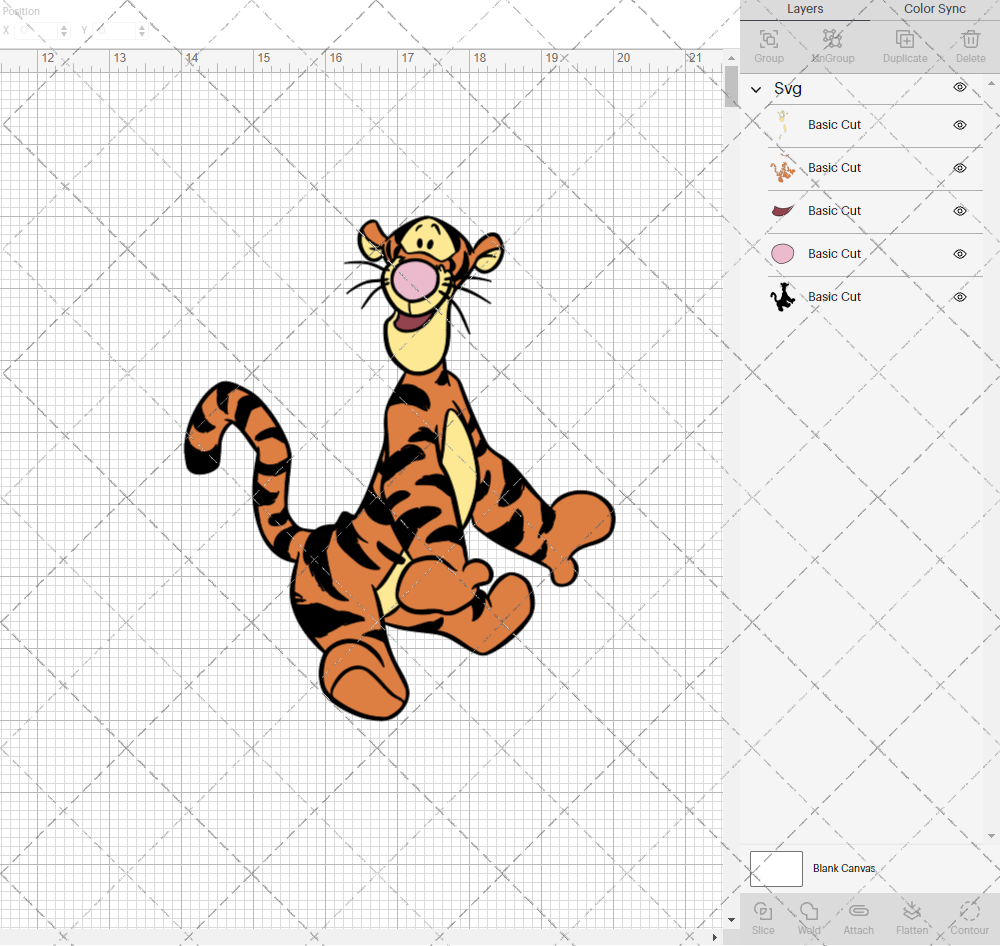Select the orange tiger layer thumbnail

point(783,168)
